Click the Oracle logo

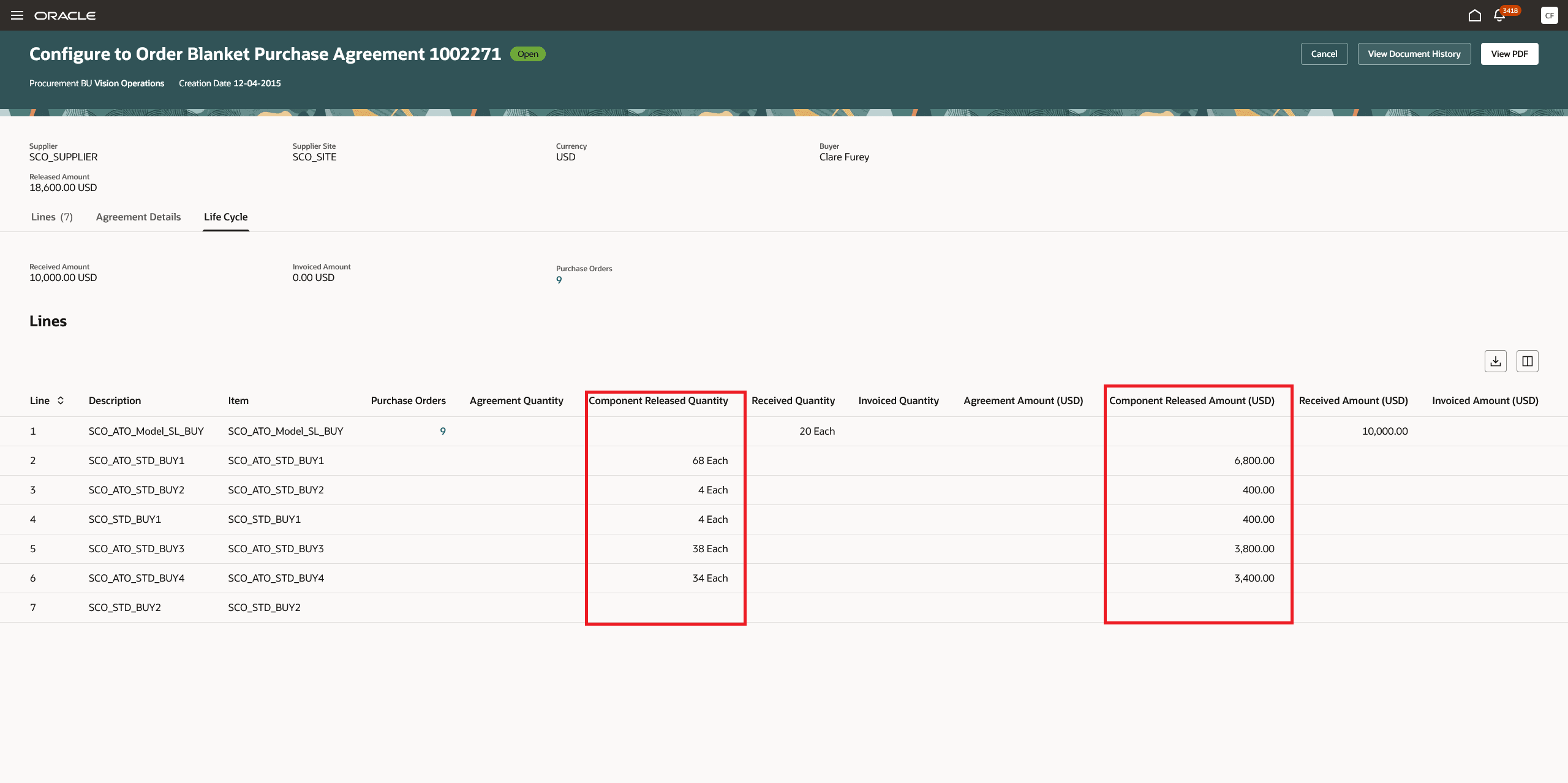[x=65, y=15]
